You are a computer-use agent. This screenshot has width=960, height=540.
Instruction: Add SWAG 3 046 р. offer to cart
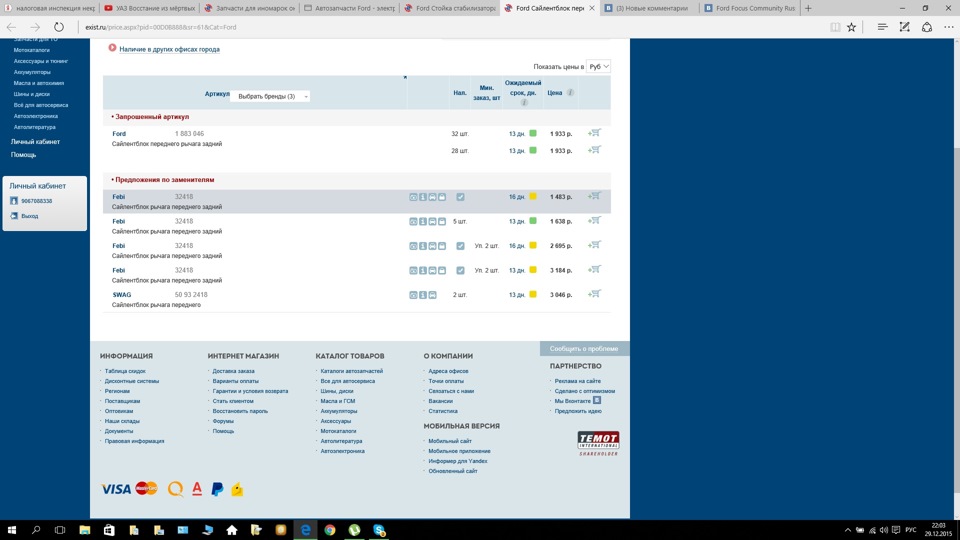(594, 294)
